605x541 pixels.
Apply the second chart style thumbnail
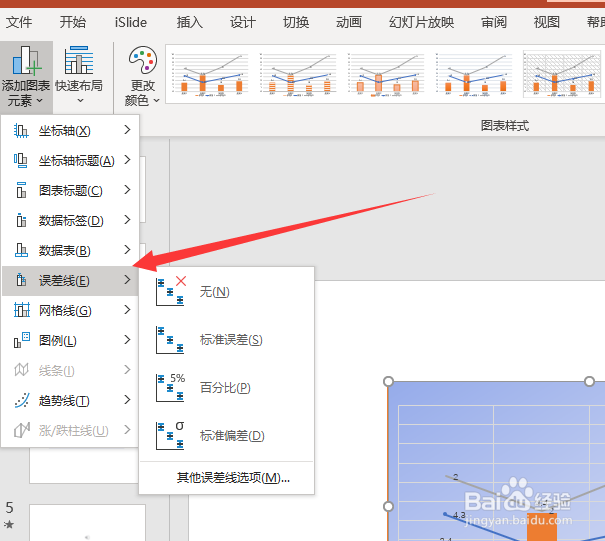297,74
